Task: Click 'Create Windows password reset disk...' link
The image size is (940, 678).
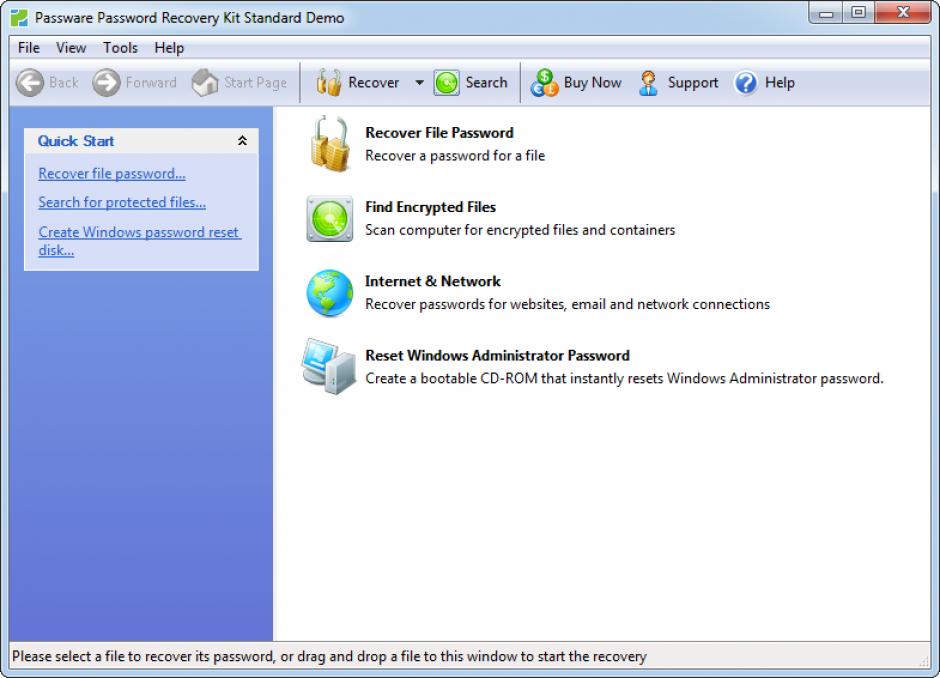Action: (x=139, y=233)
